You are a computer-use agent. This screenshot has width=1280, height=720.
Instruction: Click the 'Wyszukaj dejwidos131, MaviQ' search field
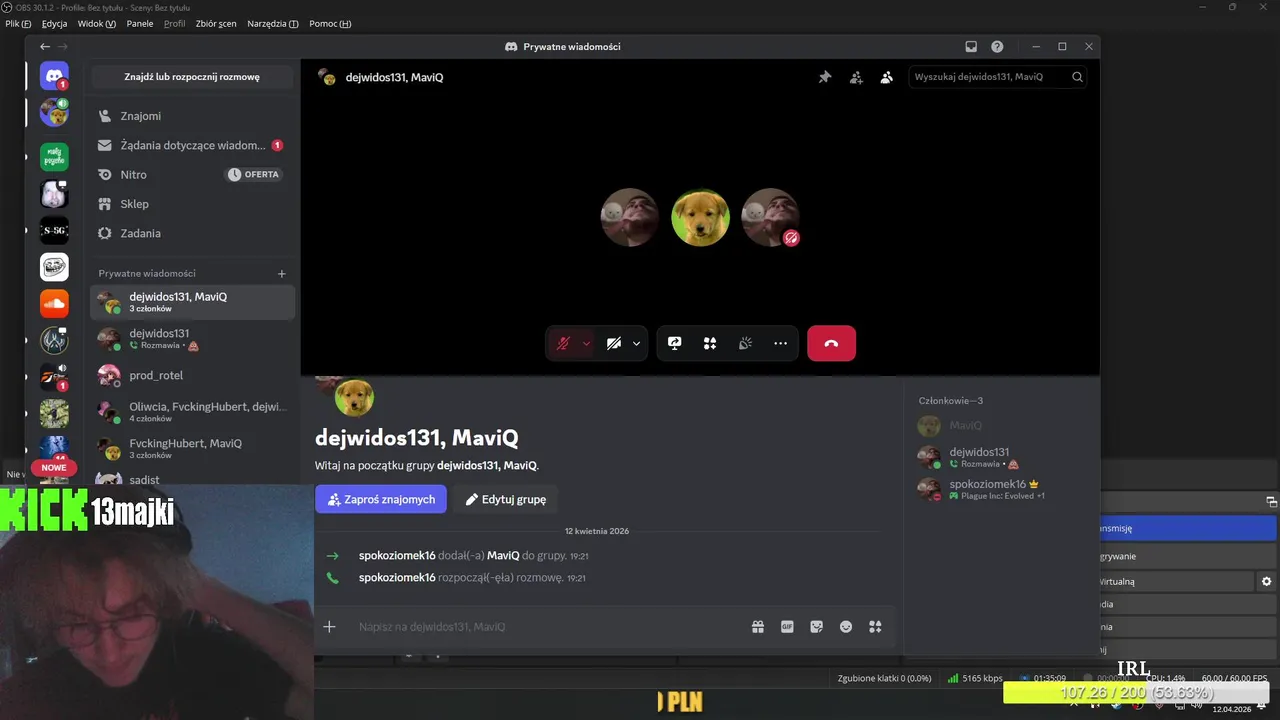(997, 77)
